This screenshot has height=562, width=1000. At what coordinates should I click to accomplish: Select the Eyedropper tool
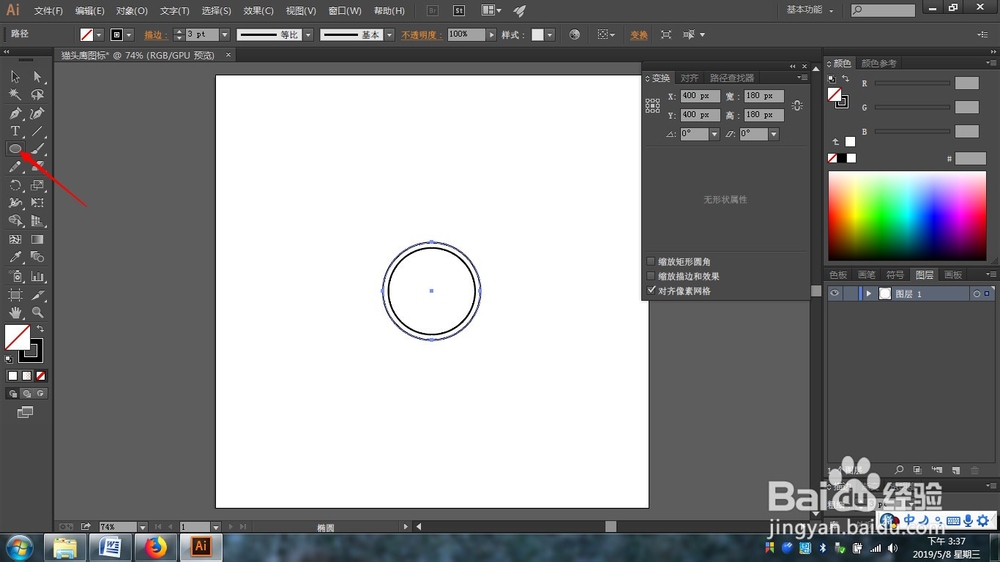click(15, 257)
